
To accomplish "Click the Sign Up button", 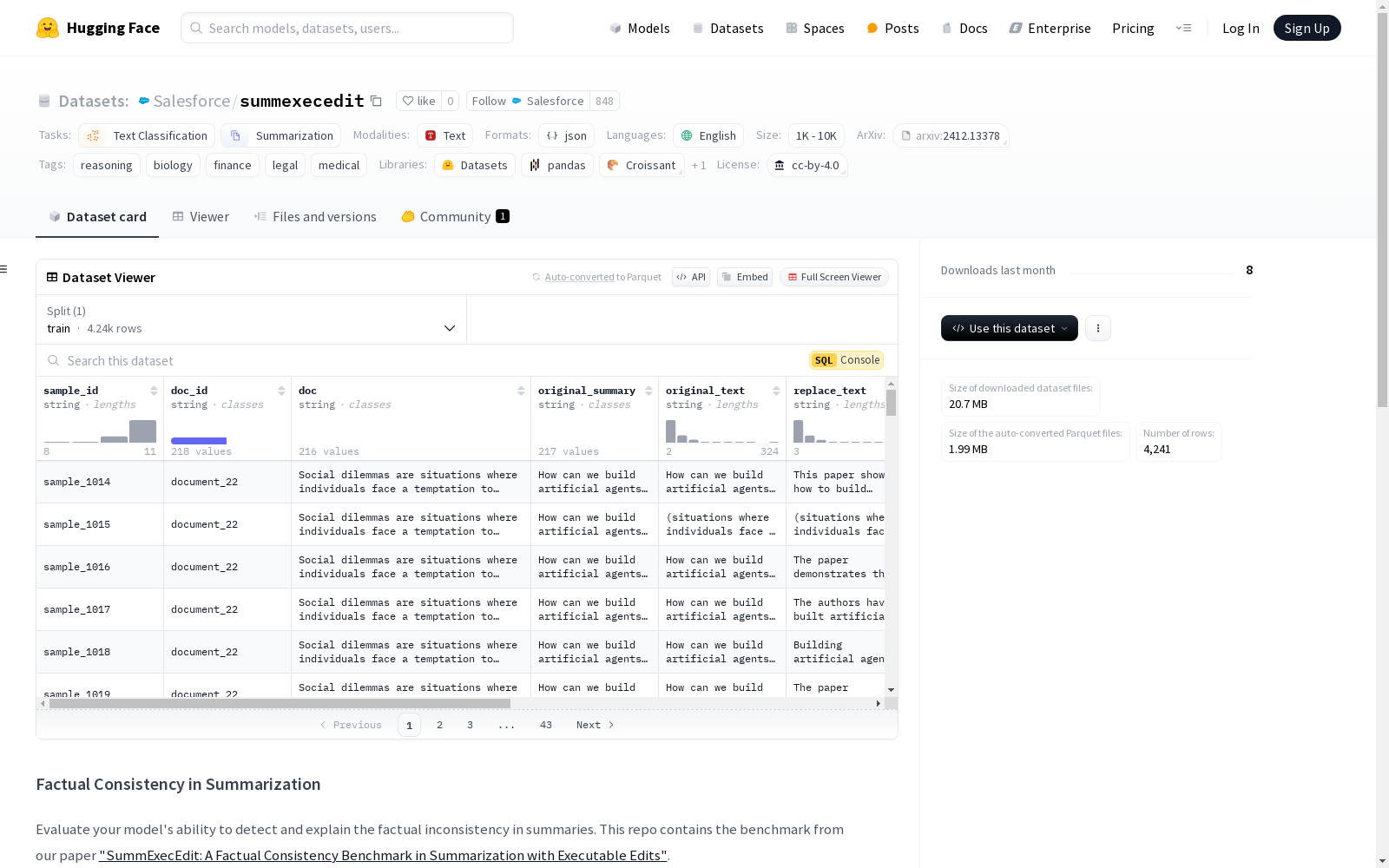I will point(1307,28).
